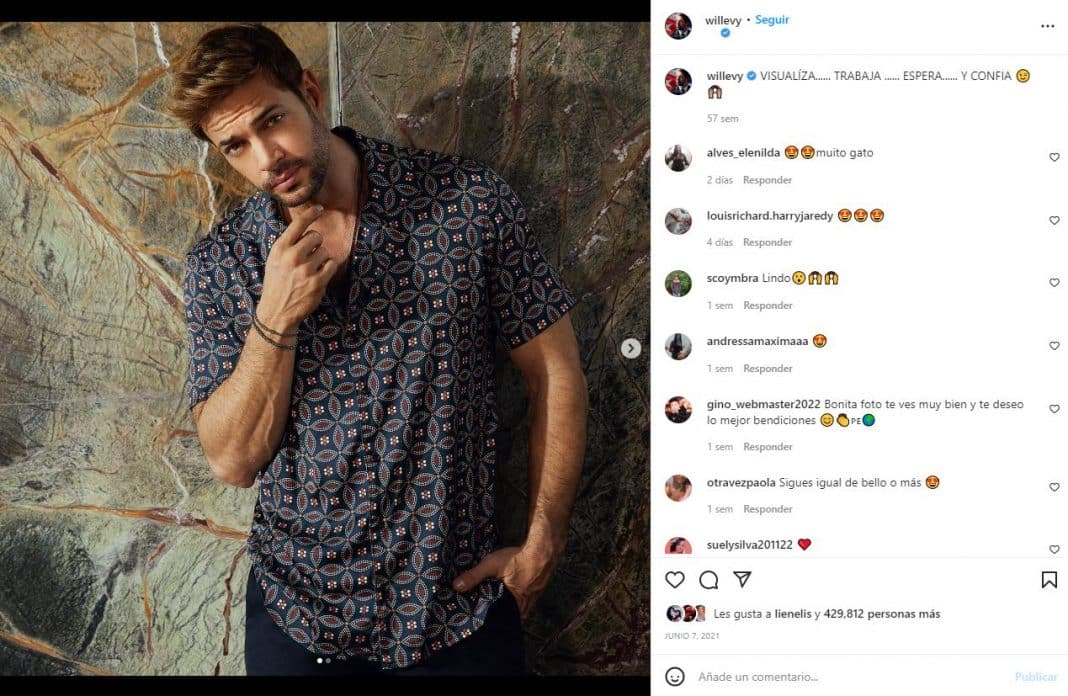Like andressamaximaaa's comment

point(1054,346)
